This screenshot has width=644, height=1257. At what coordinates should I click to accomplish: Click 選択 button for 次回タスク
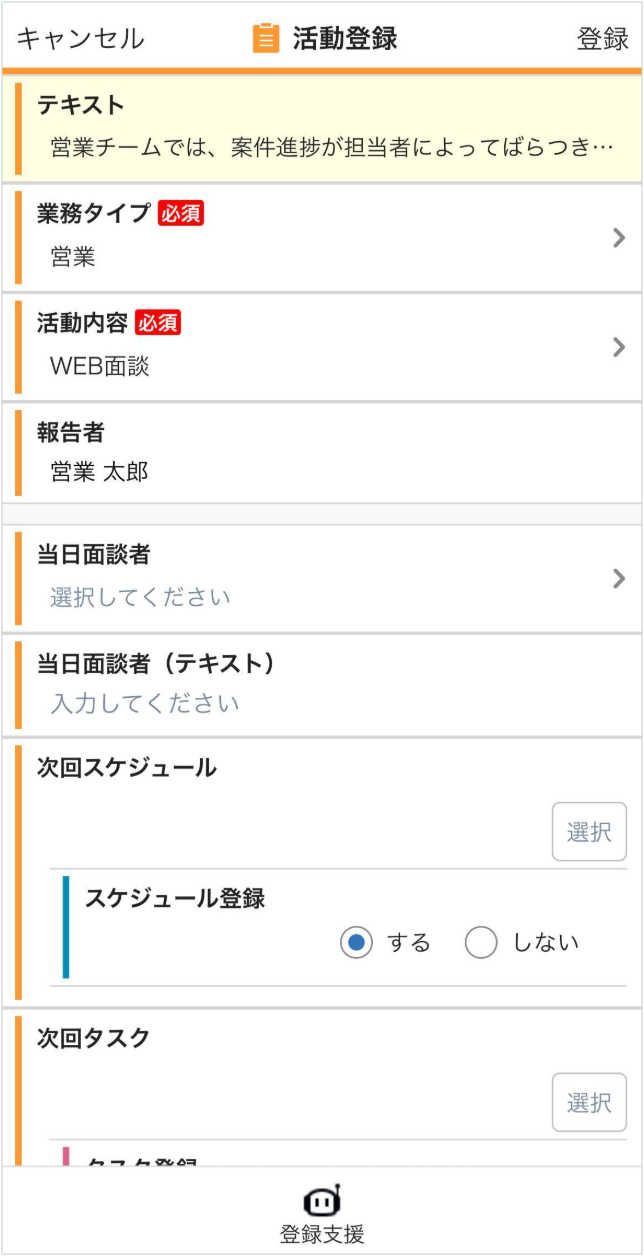coord(589,1102)
